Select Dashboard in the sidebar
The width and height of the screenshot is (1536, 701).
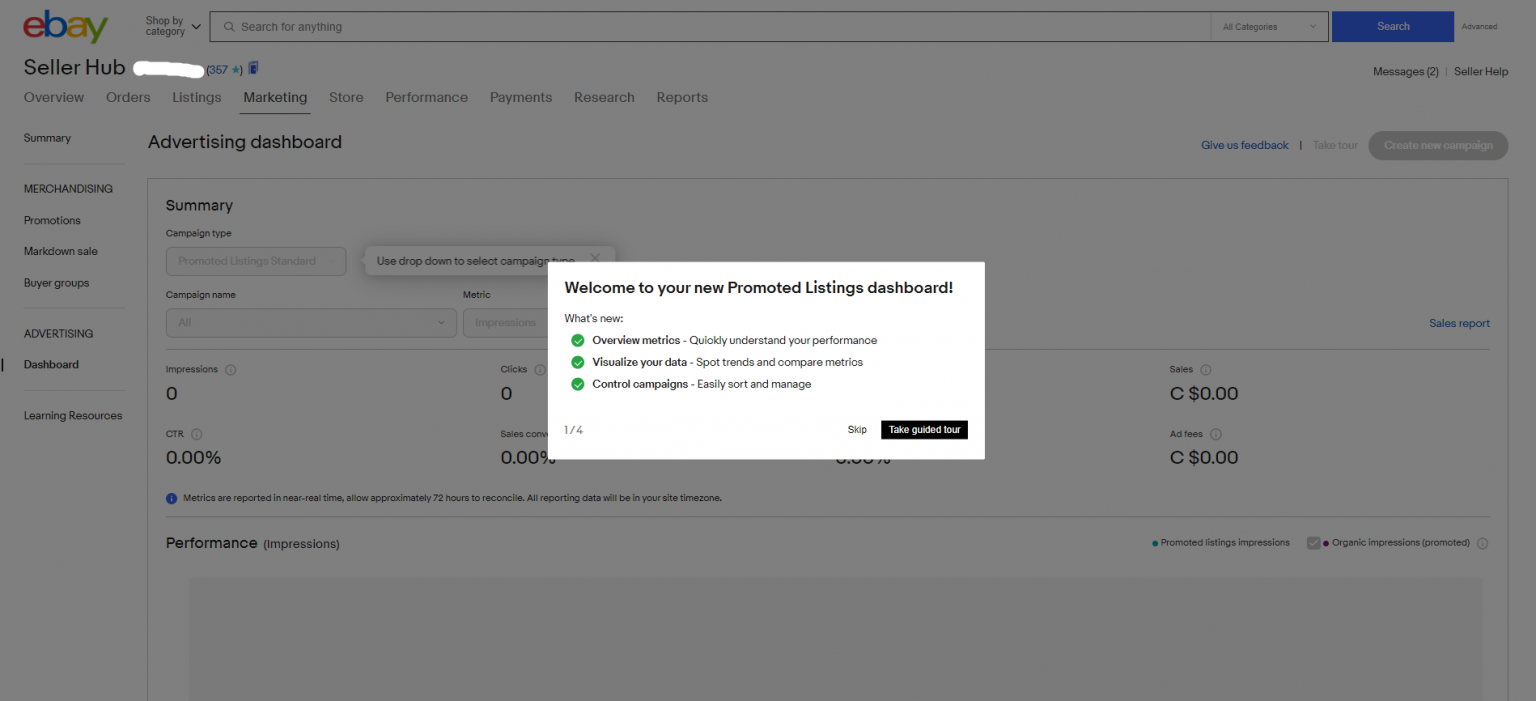pos(51,365)
